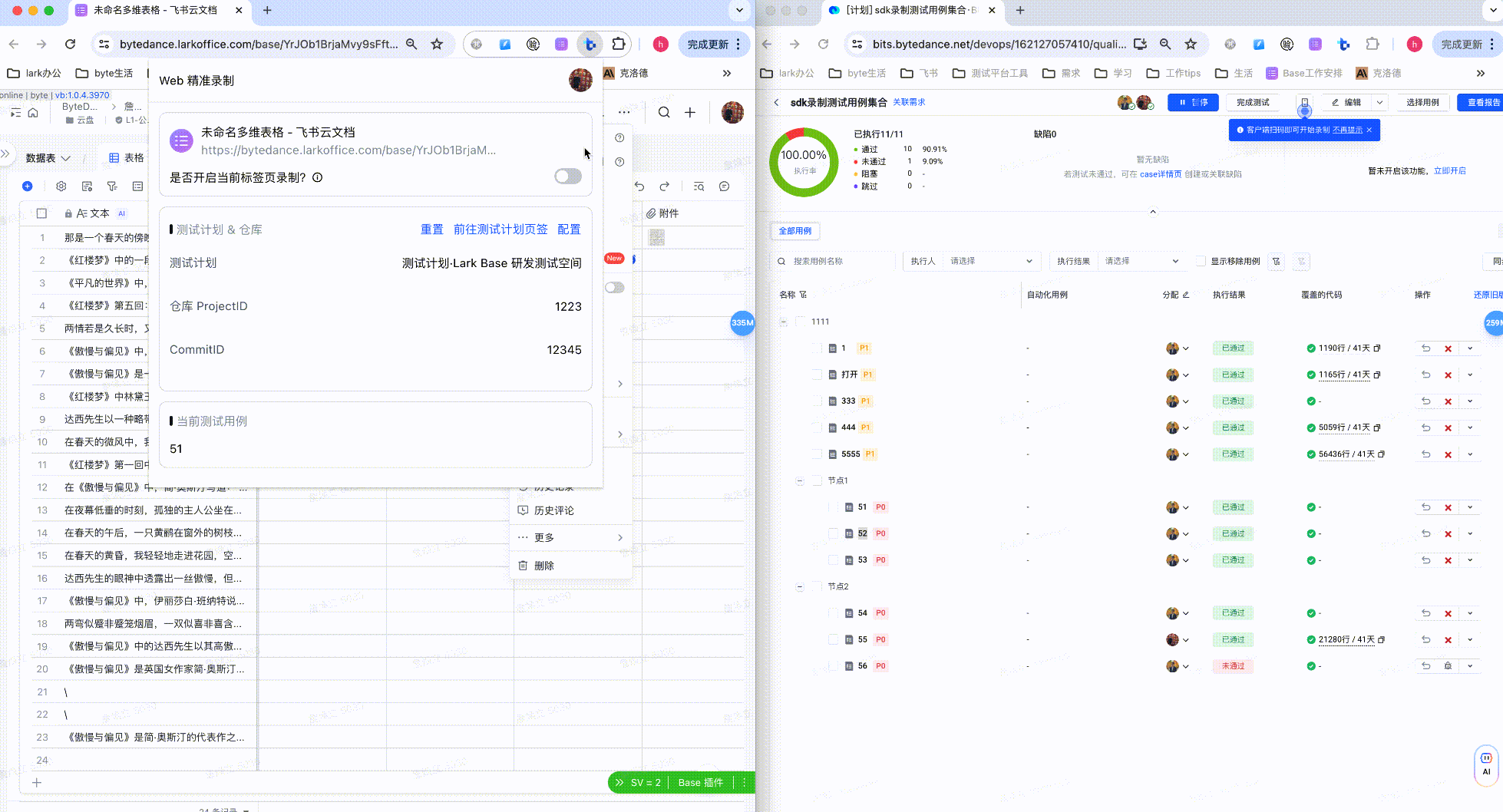This screenshot has height=812, width=1503.
Task: Click filter icon beside 名称 column
Action: click(x=803, y=295)
